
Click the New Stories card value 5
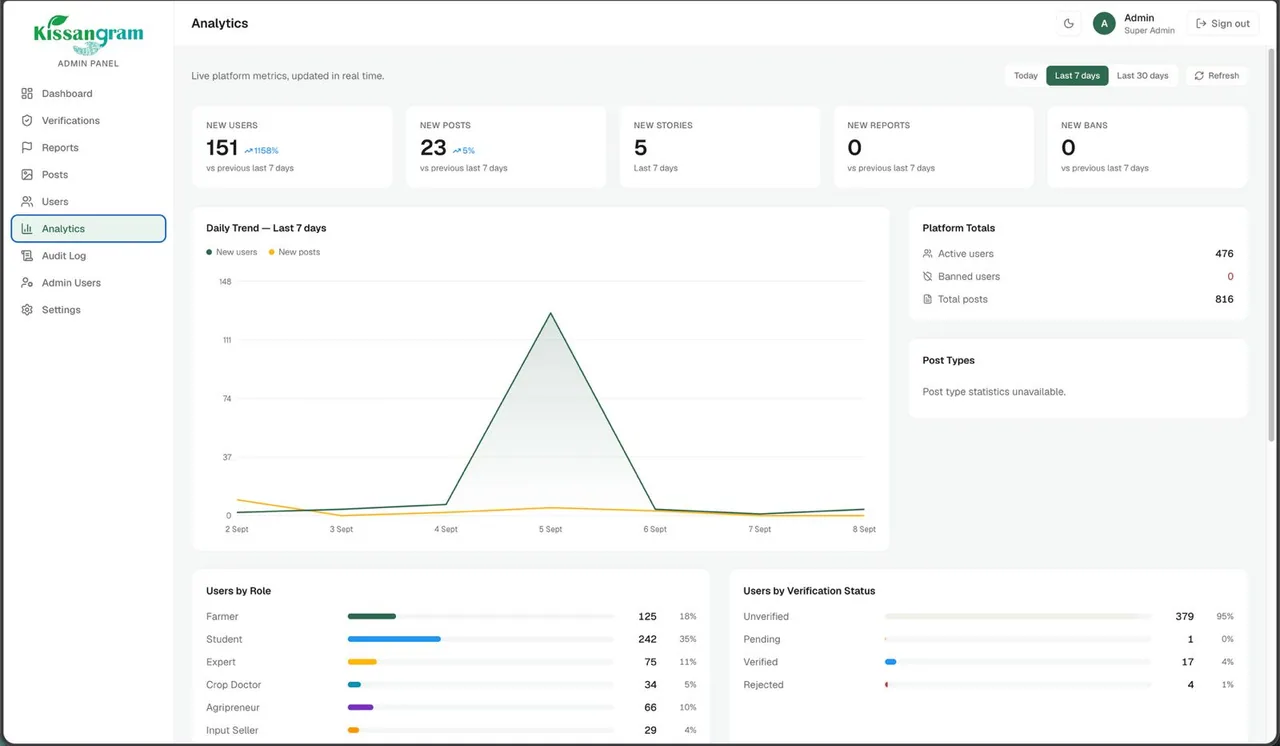pos(640,148)
